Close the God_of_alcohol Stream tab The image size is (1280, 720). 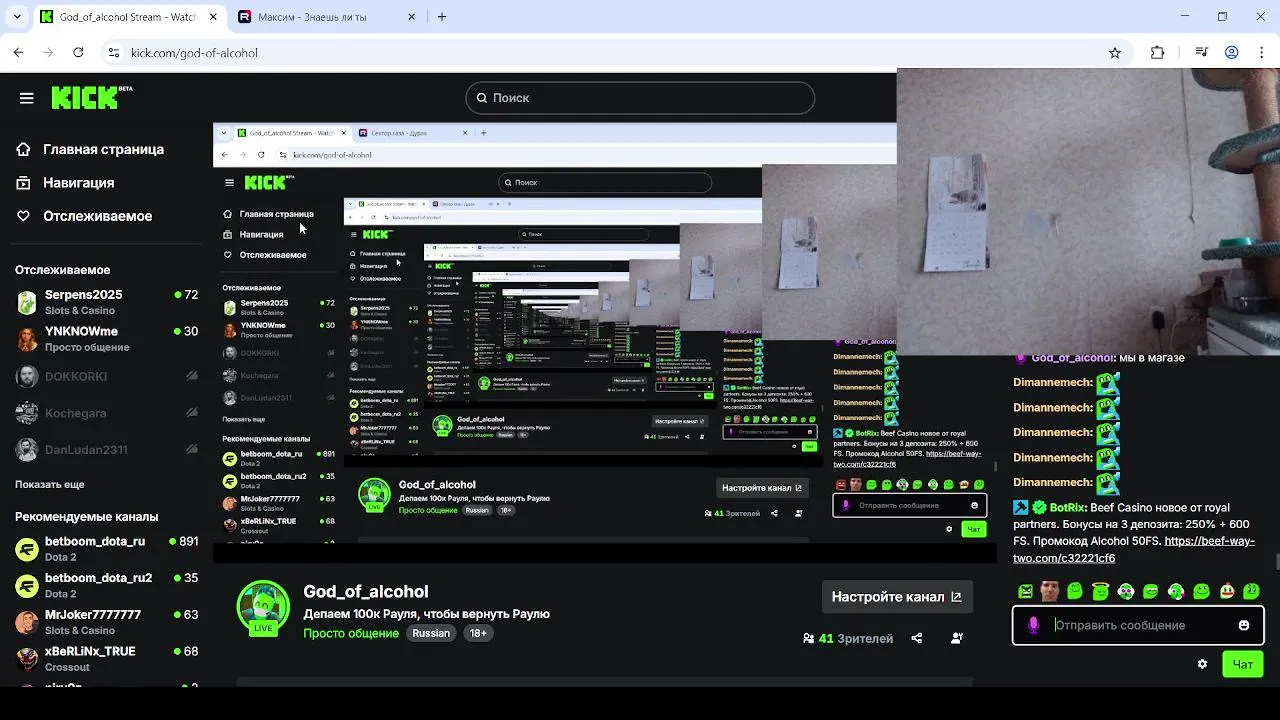click(x=214, y=17)
